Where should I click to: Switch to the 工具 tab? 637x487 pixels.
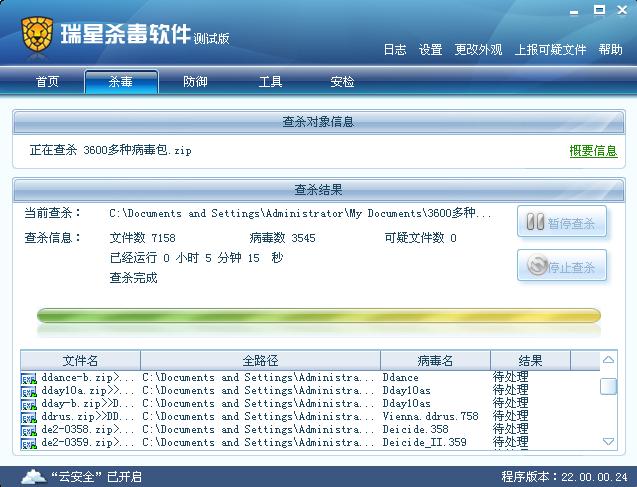(x=270, y=82)
